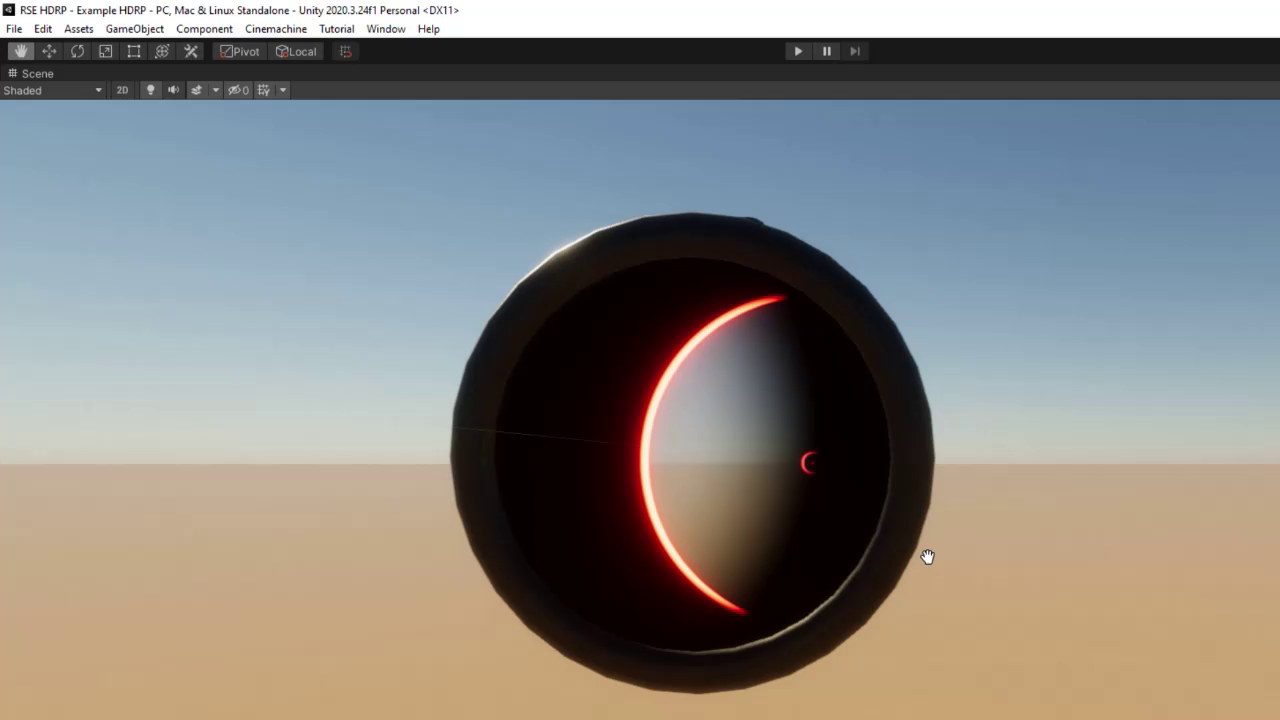1280x720 pixels.
Task: Open the Window menu
Action: pyautogui.click(x=386, y=29)
